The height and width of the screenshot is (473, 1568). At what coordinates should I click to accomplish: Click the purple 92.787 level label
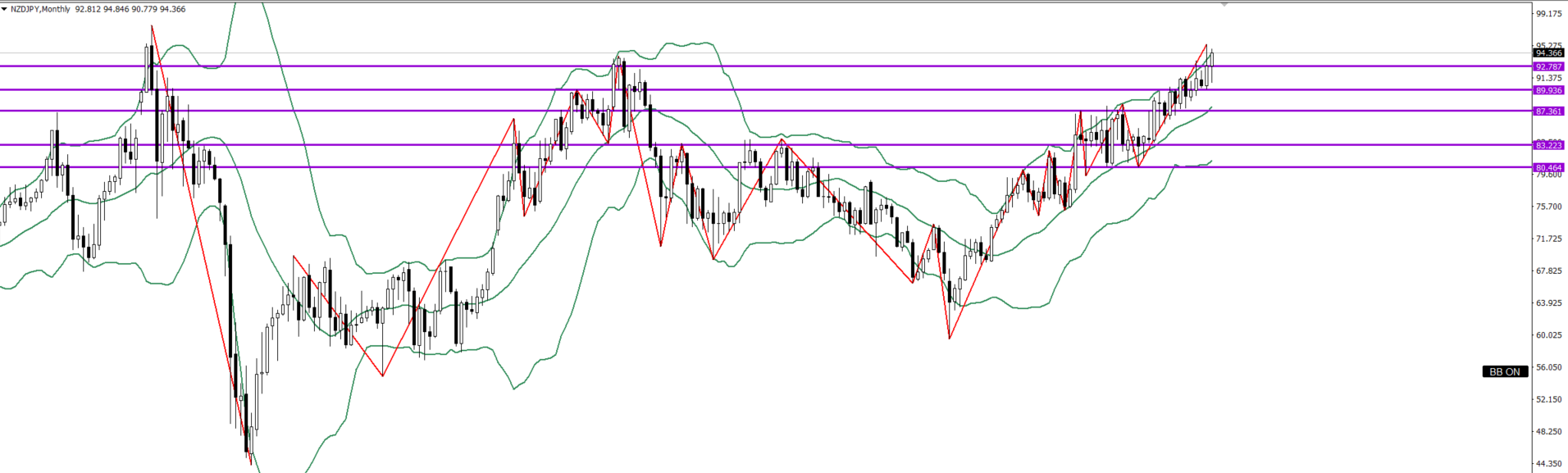coord(1548,66)
